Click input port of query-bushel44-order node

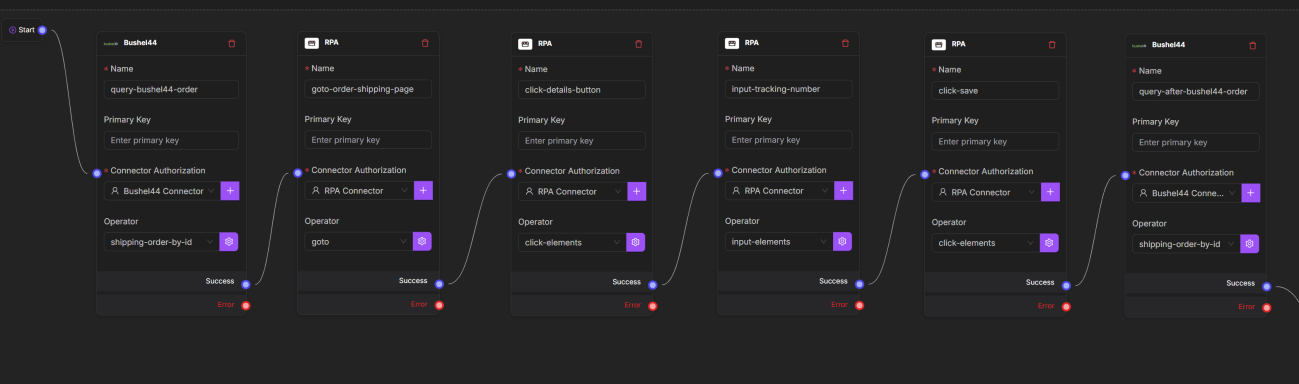coord(97,173)
